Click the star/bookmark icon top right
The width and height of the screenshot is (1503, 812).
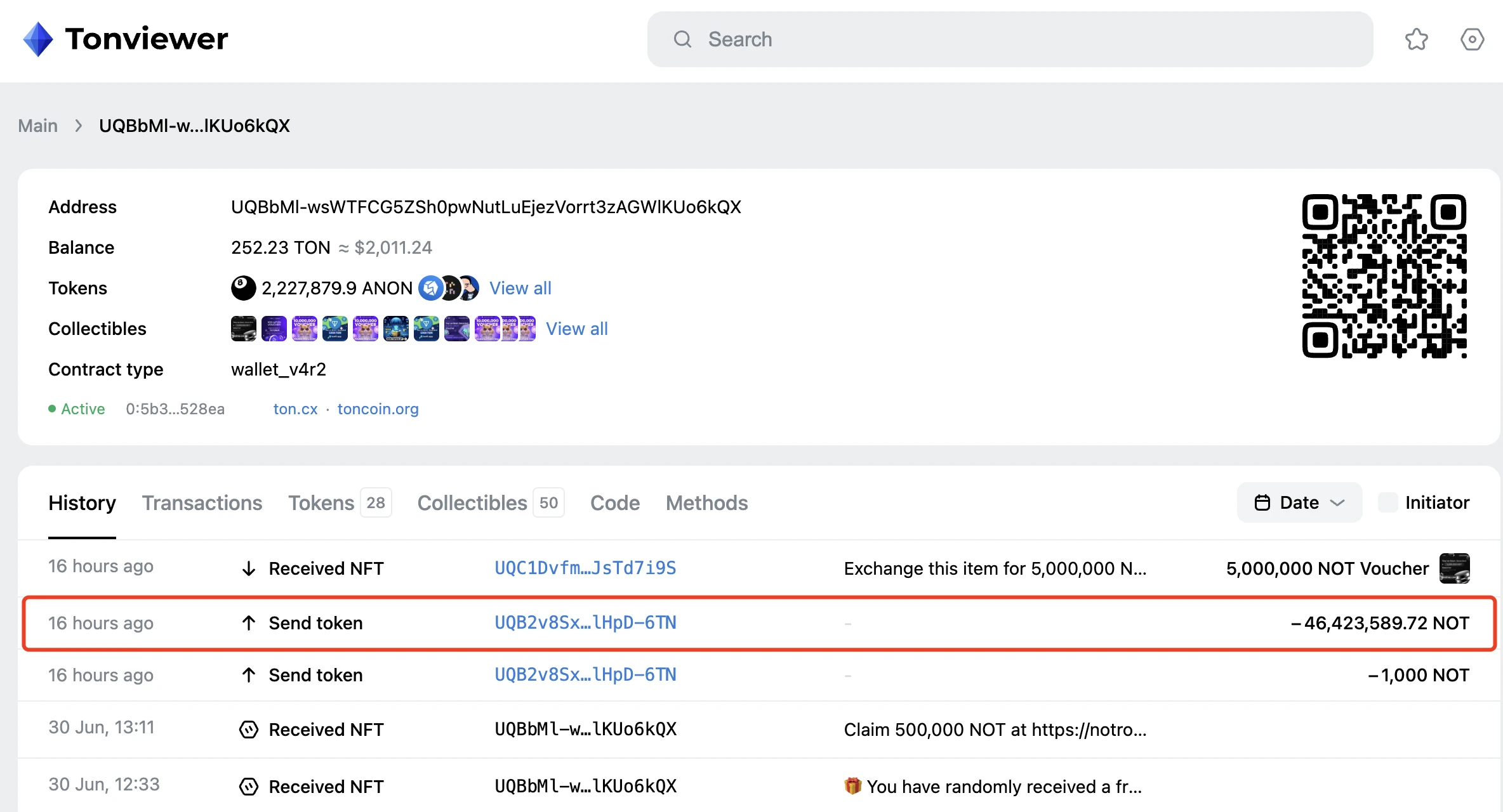(x=1416, y=40)
